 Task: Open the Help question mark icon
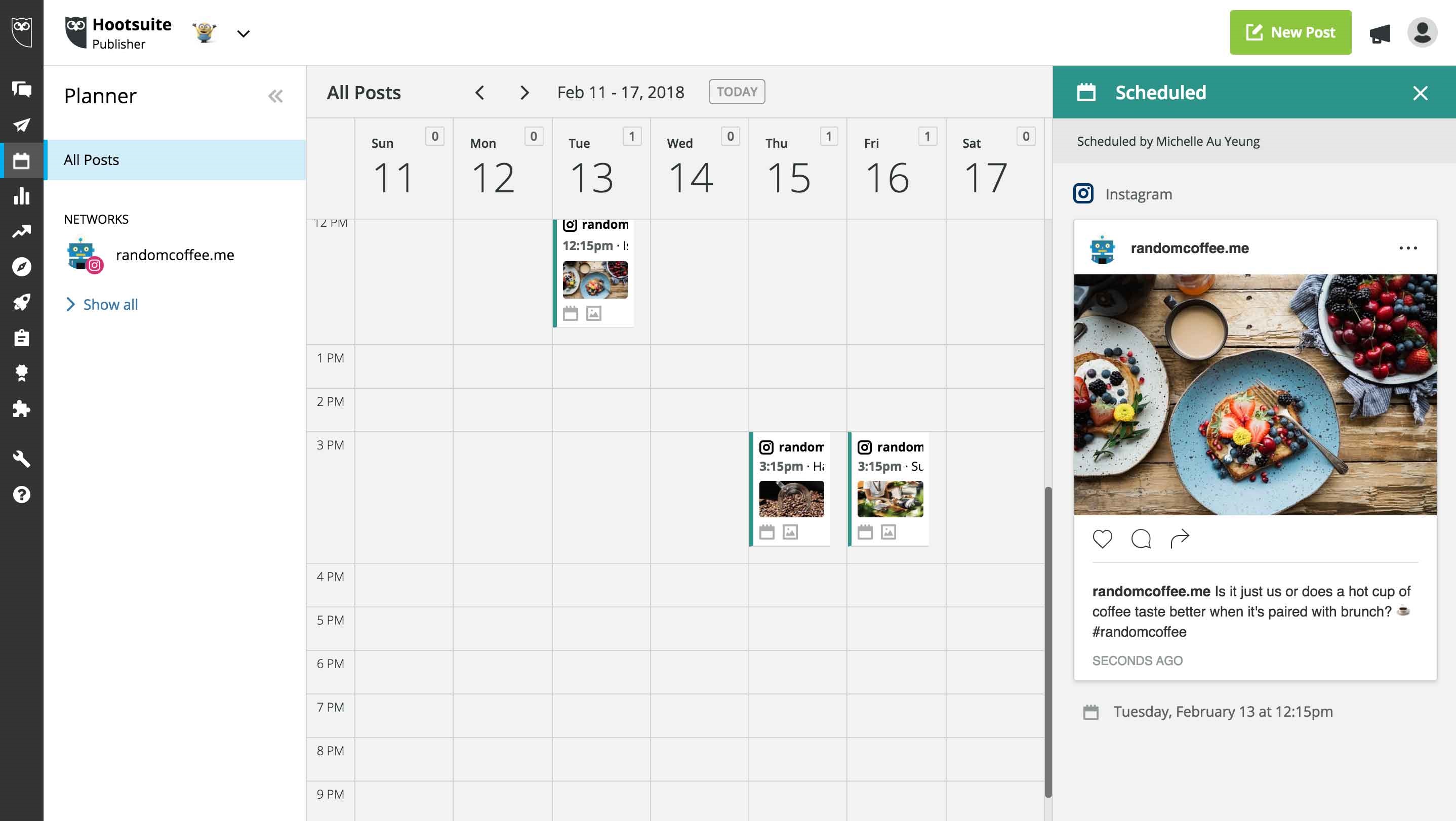tap(21, 495)
